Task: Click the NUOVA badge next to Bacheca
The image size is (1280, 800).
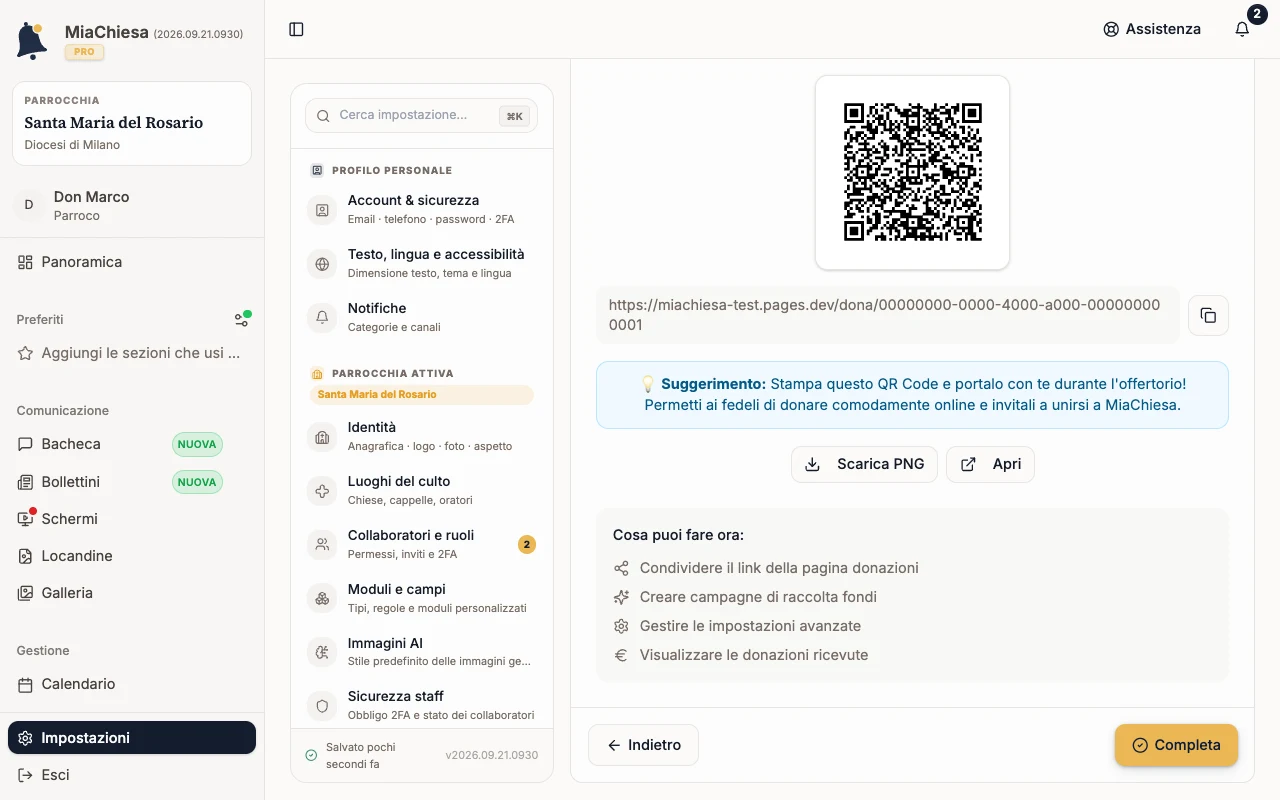Action: pyautogui.click(x=197, y=444)
